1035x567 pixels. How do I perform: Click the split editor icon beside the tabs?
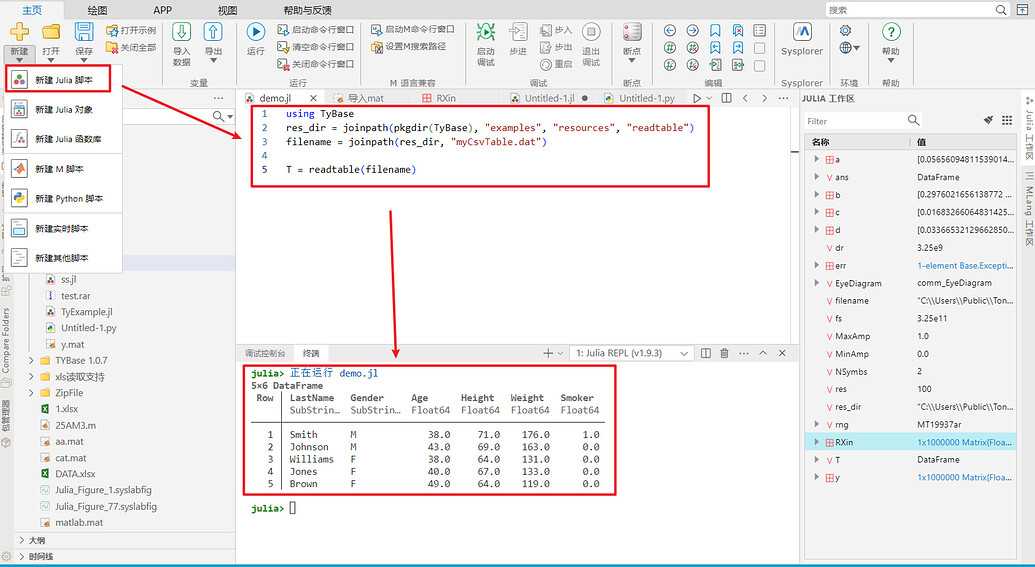[727, 98]
